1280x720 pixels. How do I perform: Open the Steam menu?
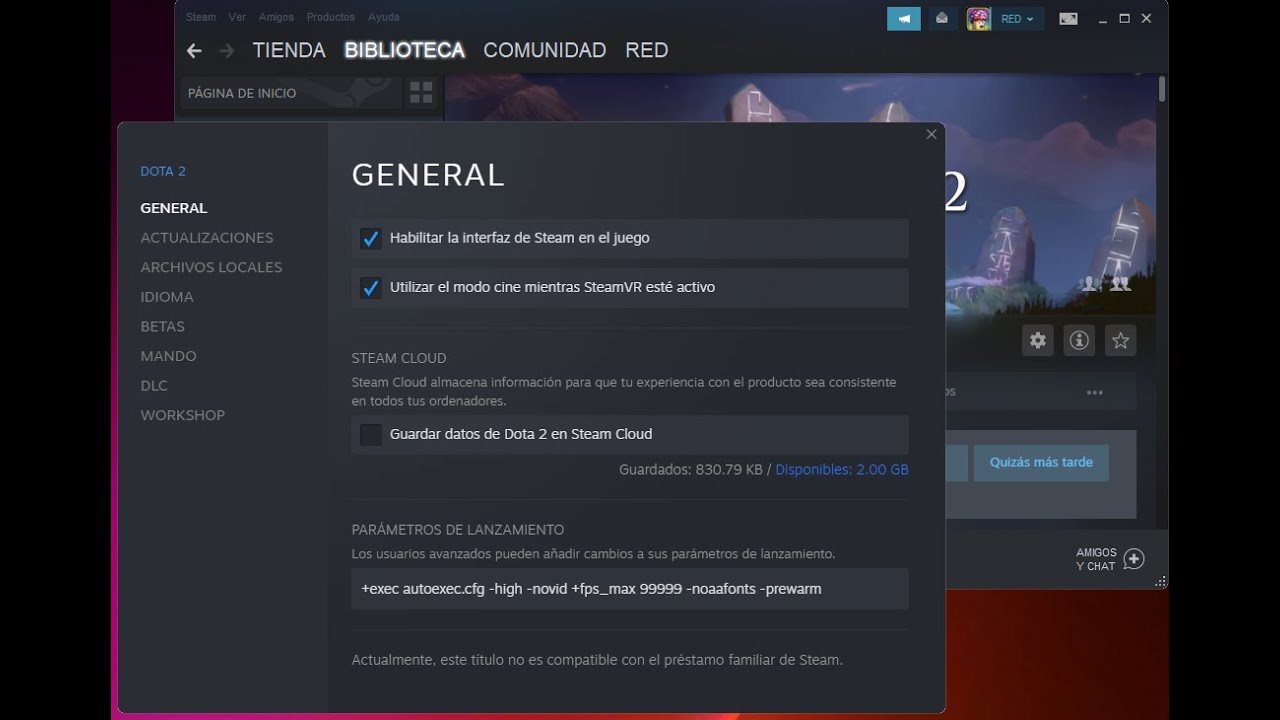[x=201, y=17]
